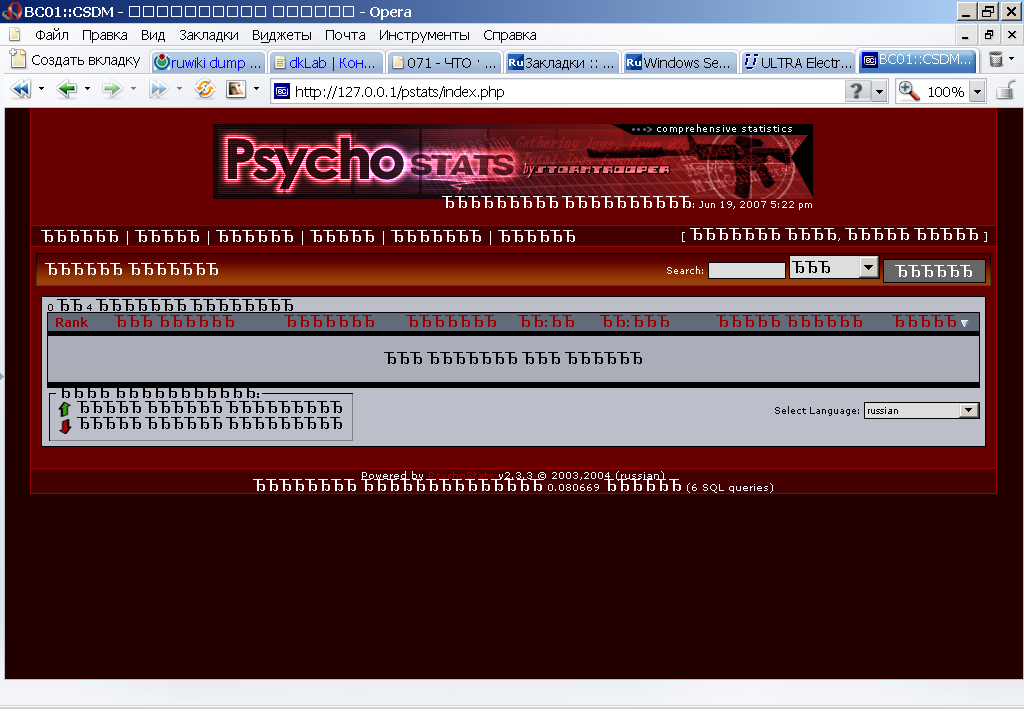Switch to the dkLab tab
The width and height of the screenshot is (1024, 709).
(x=325, y=62)
